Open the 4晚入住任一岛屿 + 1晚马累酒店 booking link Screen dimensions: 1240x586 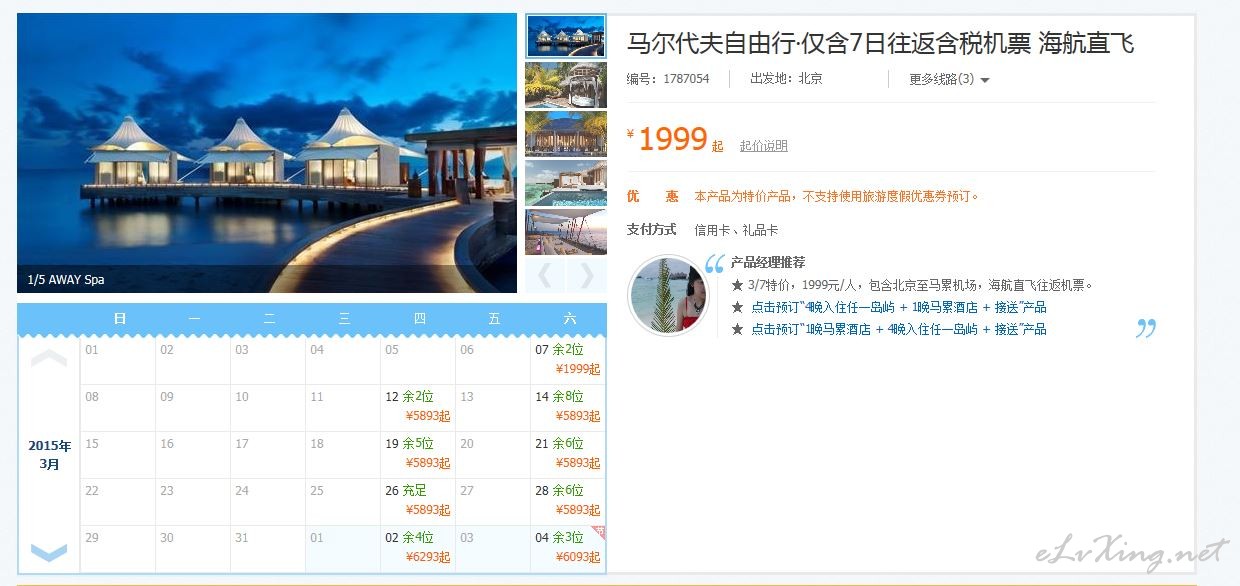pyautogui.click(x=899, y=307)
